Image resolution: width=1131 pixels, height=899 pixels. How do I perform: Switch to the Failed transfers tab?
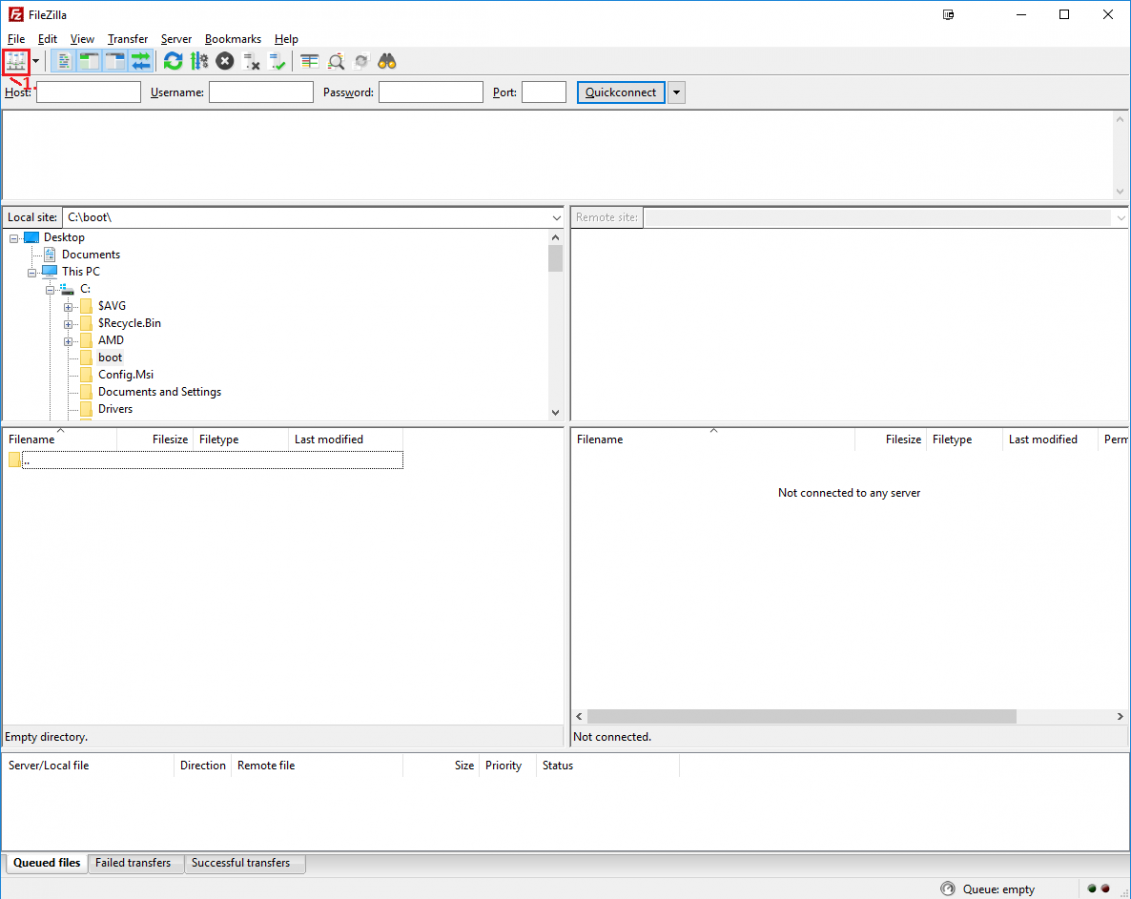coord(133,863)
